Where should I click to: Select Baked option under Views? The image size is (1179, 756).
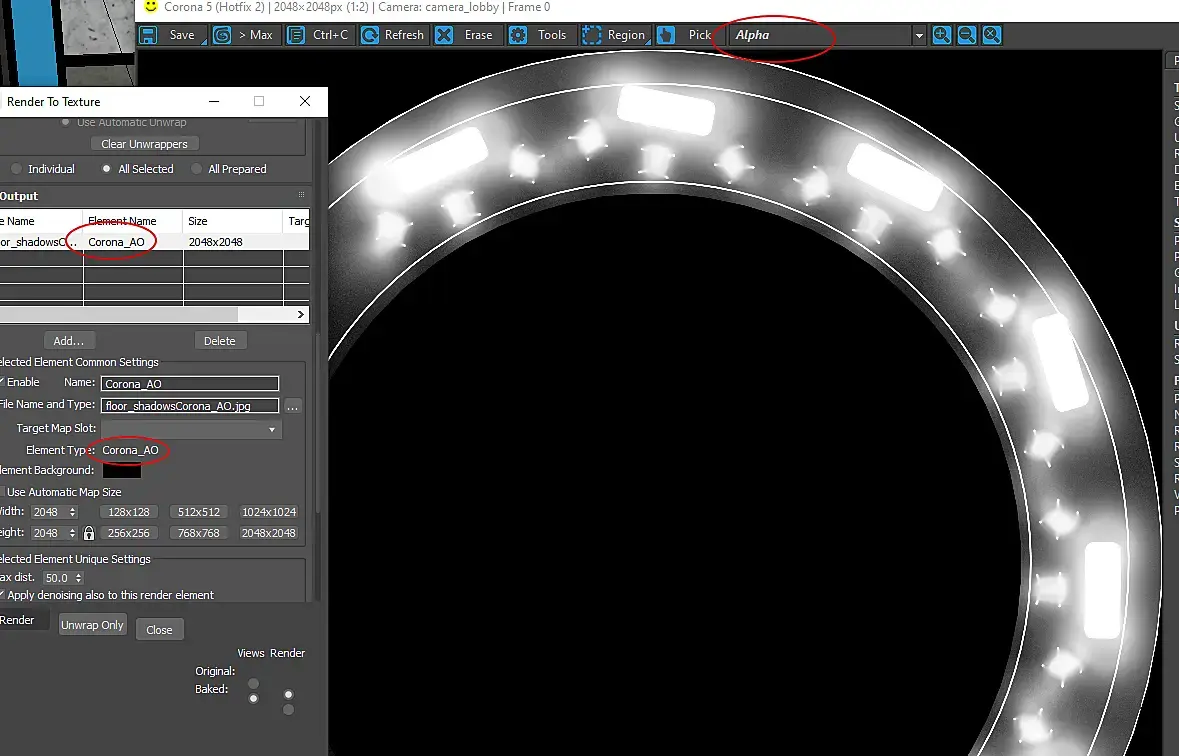253,699
